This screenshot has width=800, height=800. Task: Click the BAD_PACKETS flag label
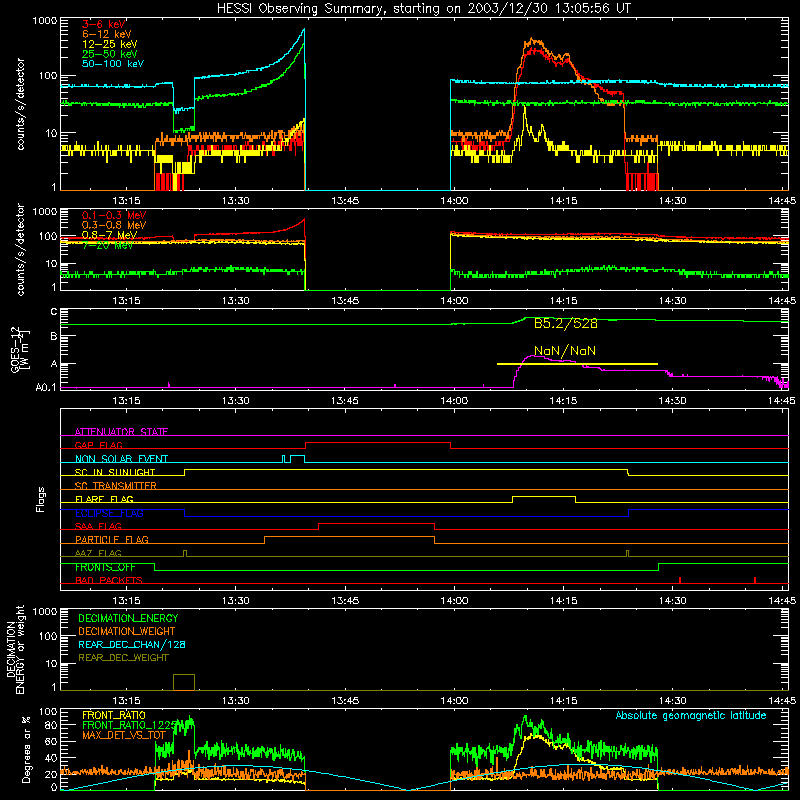click(x=109, y=580)
